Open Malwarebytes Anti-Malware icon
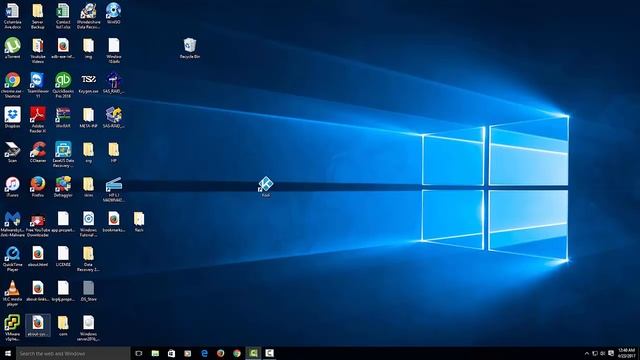Screen dimensions: 640x360 13,224
